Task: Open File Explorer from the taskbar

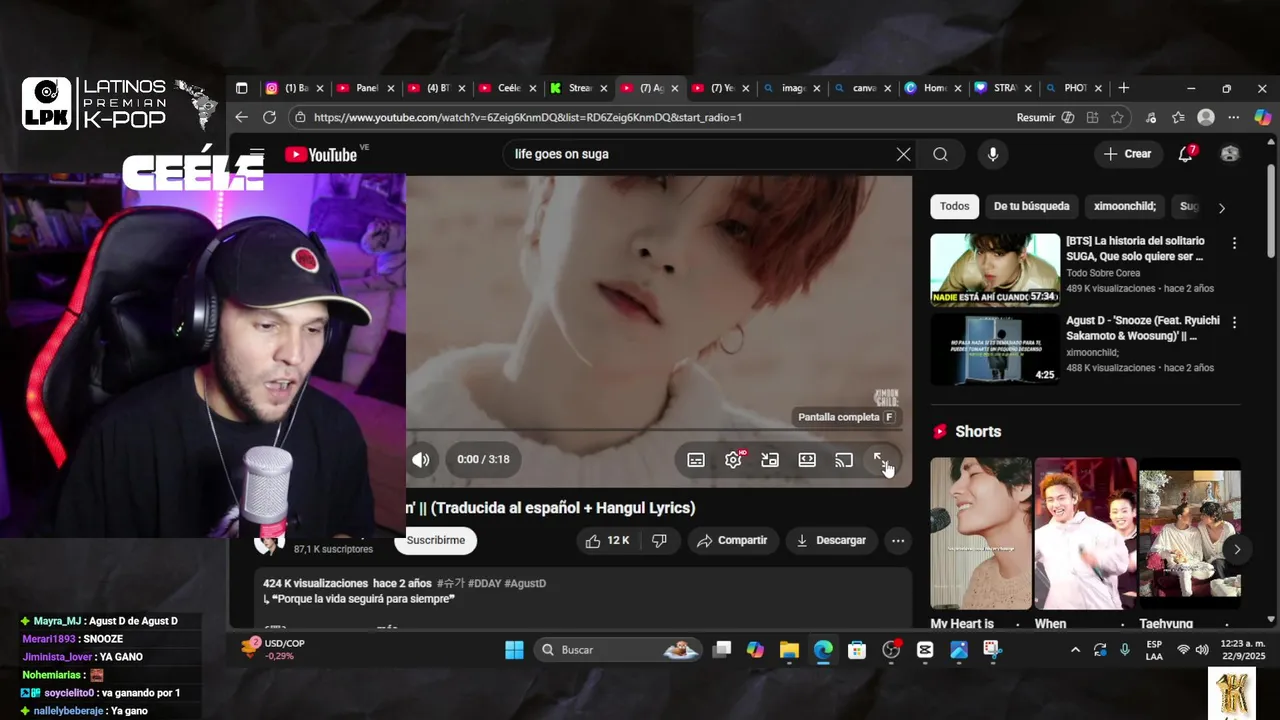Action: tap(789, 650)
